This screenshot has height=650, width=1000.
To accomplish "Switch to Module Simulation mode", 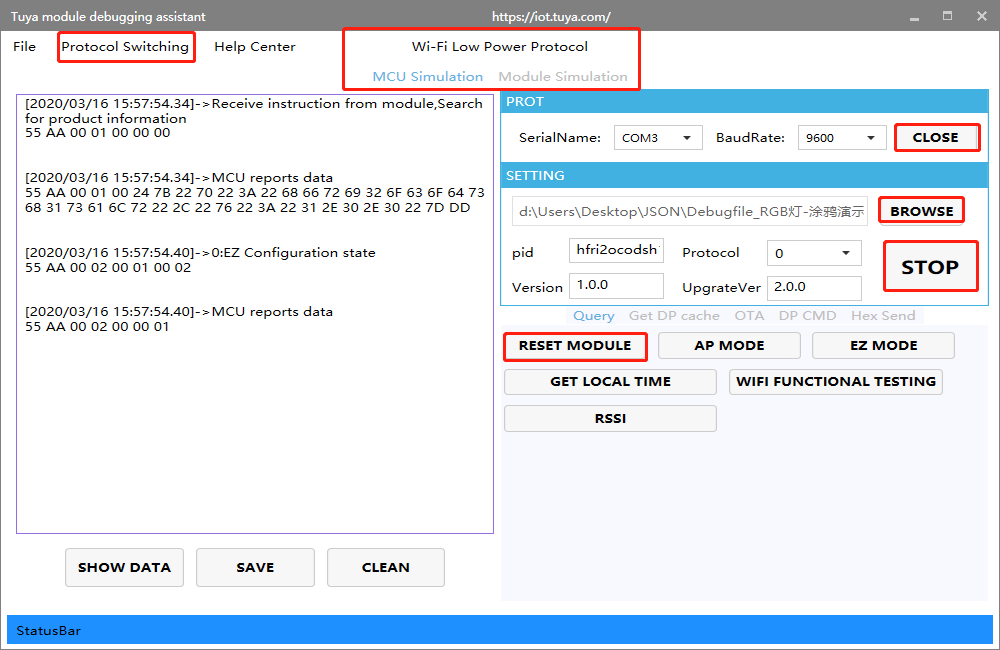I will (x=563, y=77).
